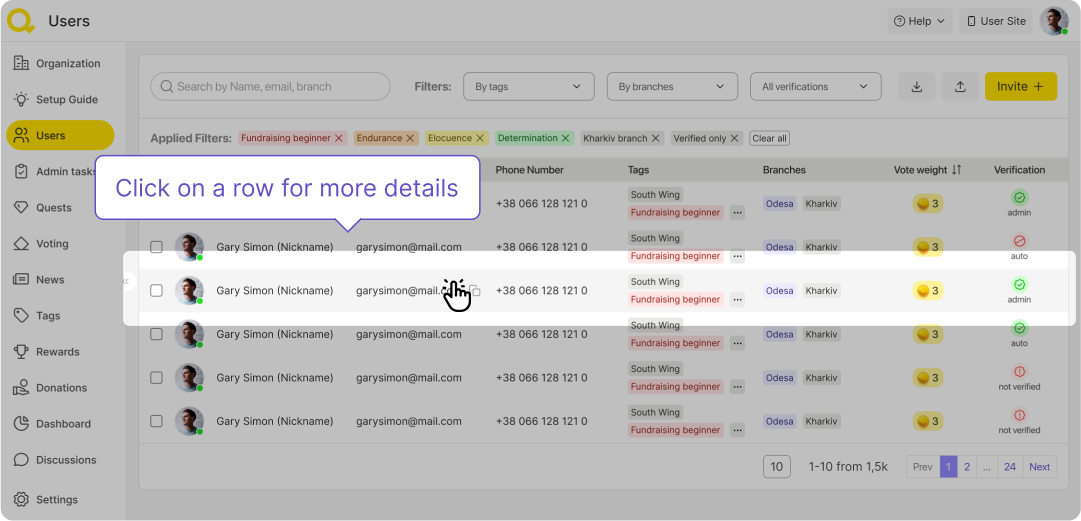The height and width of the screenshot is (521, 1081).
Task: Open the All verifications dropdown
Action: coord(815,87)
